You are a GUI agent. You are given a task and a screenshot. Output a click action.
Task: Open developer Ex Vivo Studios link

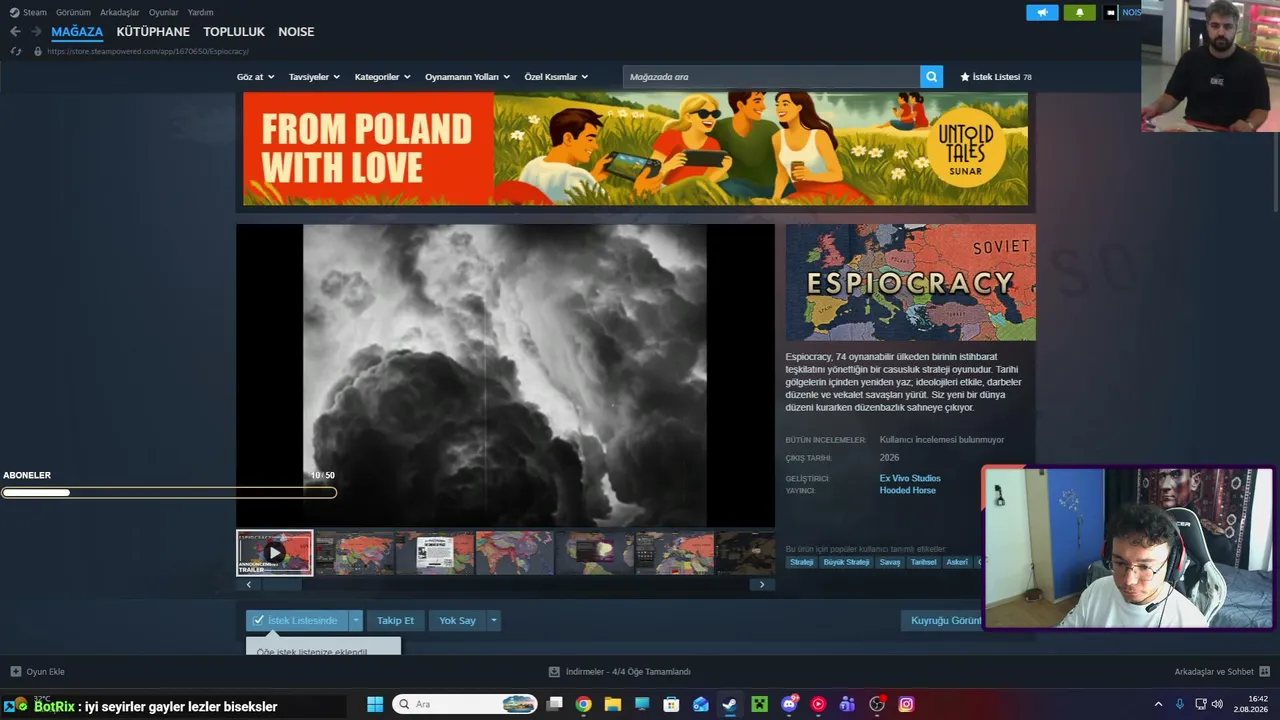(910, 478)
